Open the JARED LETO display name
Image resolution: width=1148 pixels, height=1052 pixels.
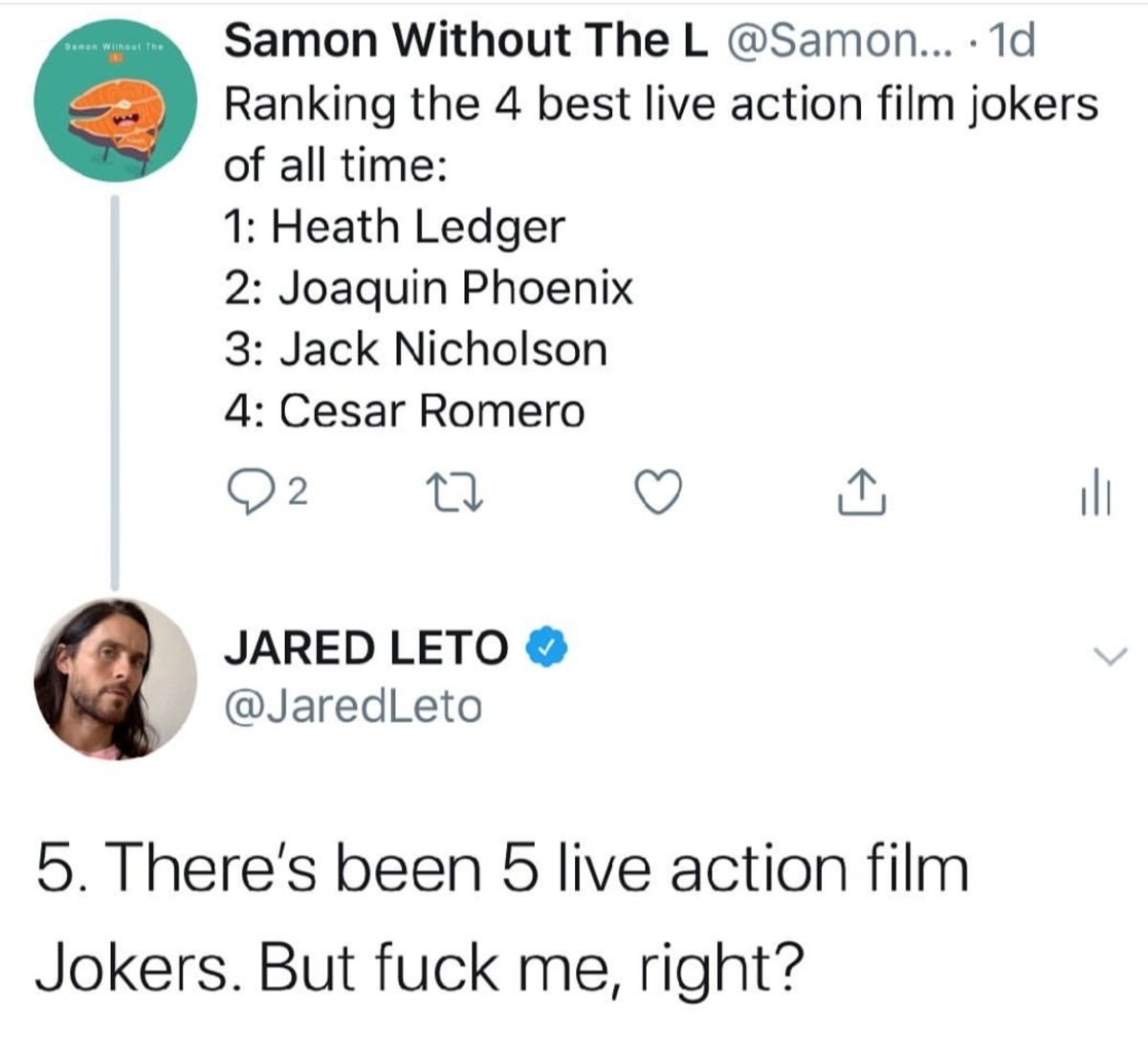tap(365, 647)
